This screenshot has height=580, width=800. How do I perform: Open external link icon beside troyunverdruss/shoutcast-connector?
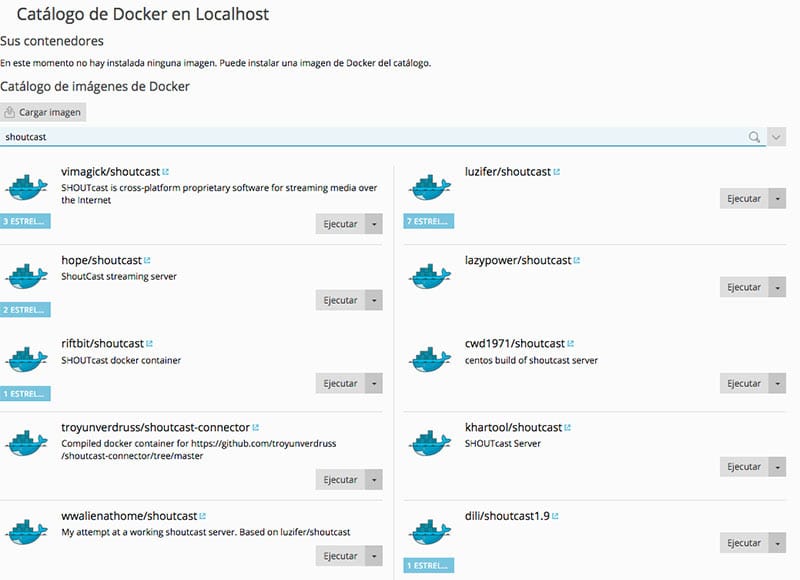tap(256, 427)
